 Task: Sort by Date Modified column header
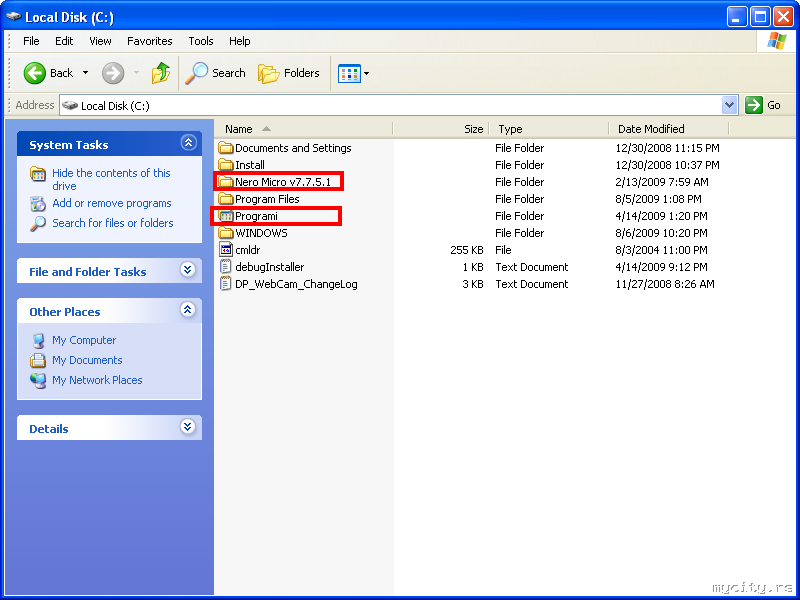[651, 129]
